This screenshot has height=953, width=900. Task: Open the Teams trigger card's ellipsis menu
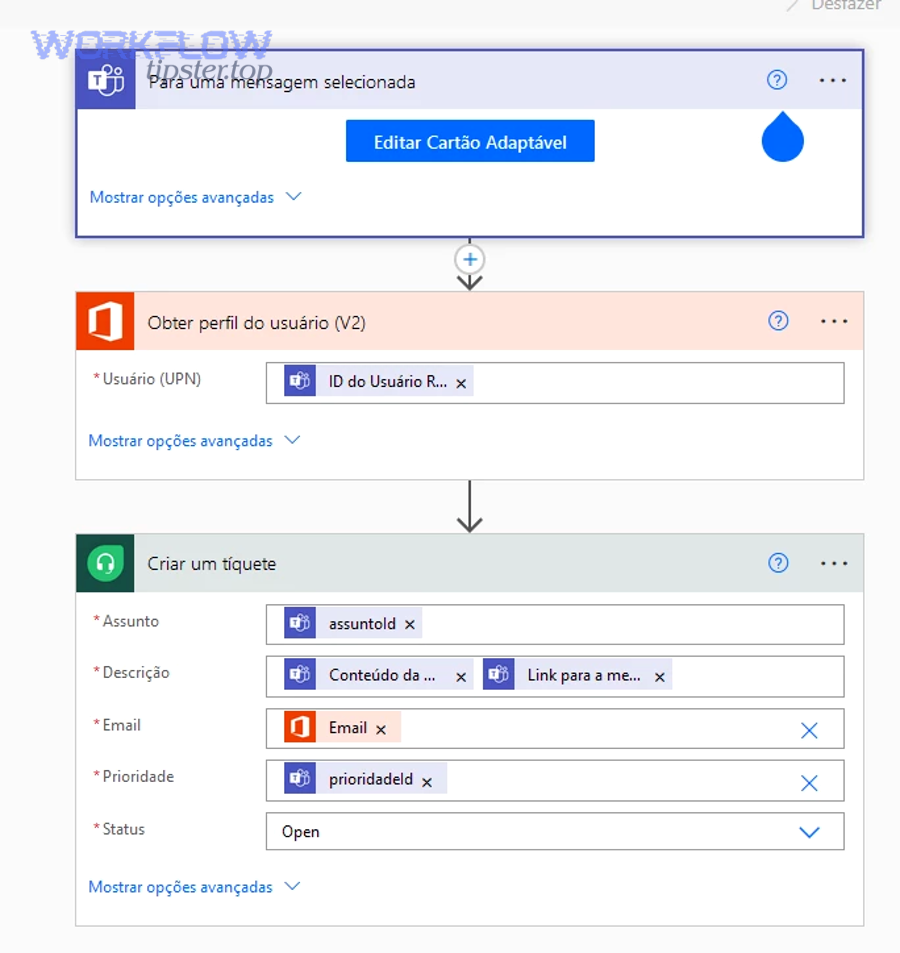click(833, 81)
